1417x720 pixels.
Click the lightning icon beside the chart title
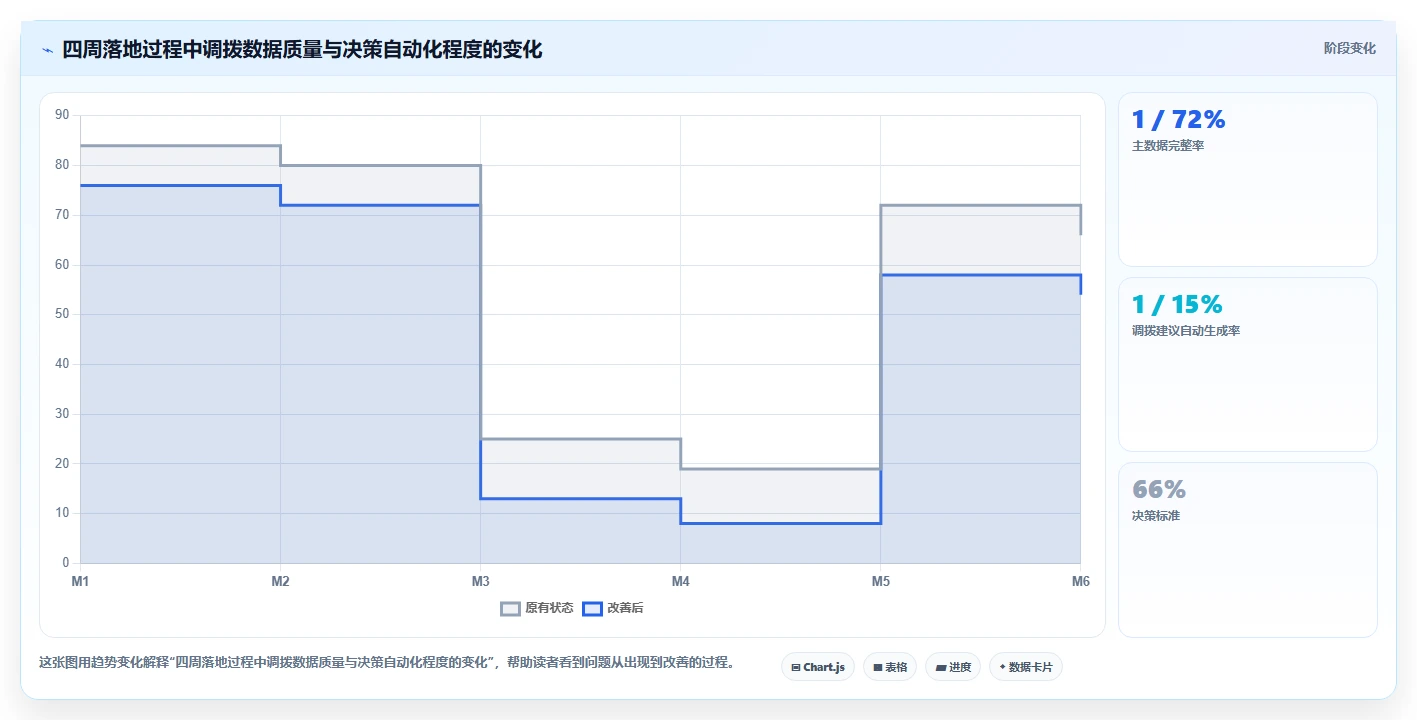point(47,50)
